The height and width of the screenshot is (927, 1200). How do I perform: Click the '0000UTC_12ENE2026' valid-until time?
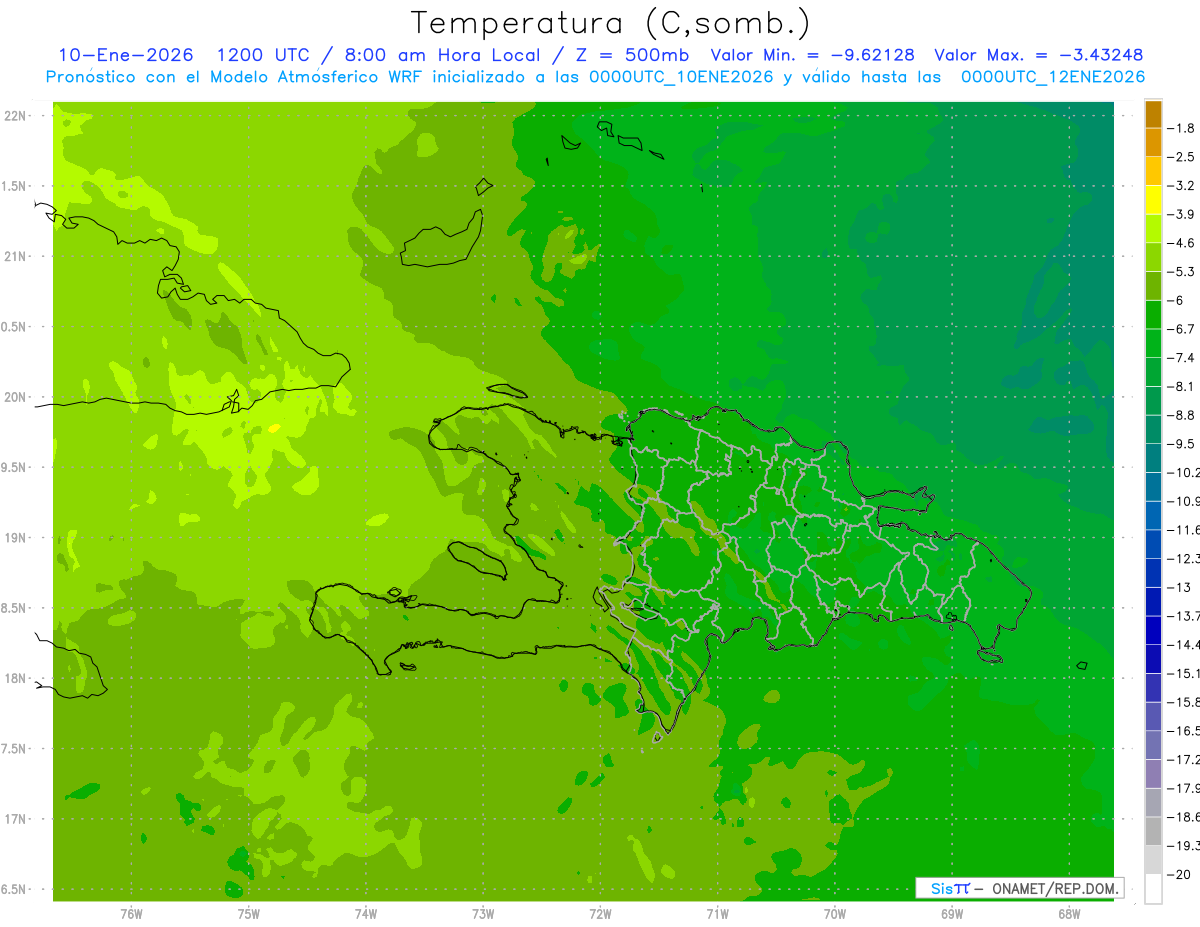[1052, 77]
